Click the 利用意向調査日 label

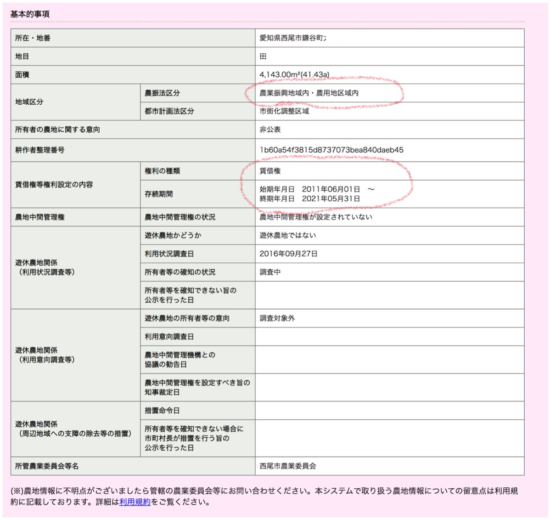[x=169, y=336]
